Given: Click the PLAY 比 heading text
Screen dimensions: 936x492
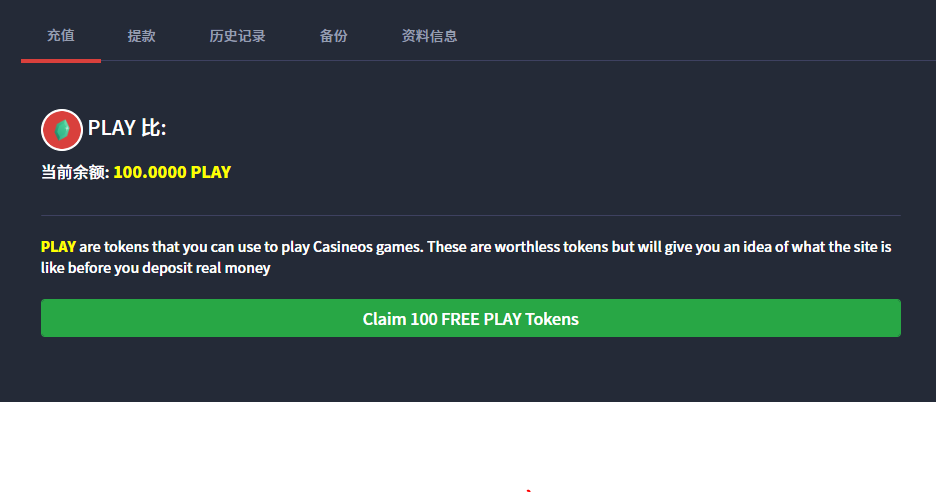Looking at the screenshot, I should (127, 128).
